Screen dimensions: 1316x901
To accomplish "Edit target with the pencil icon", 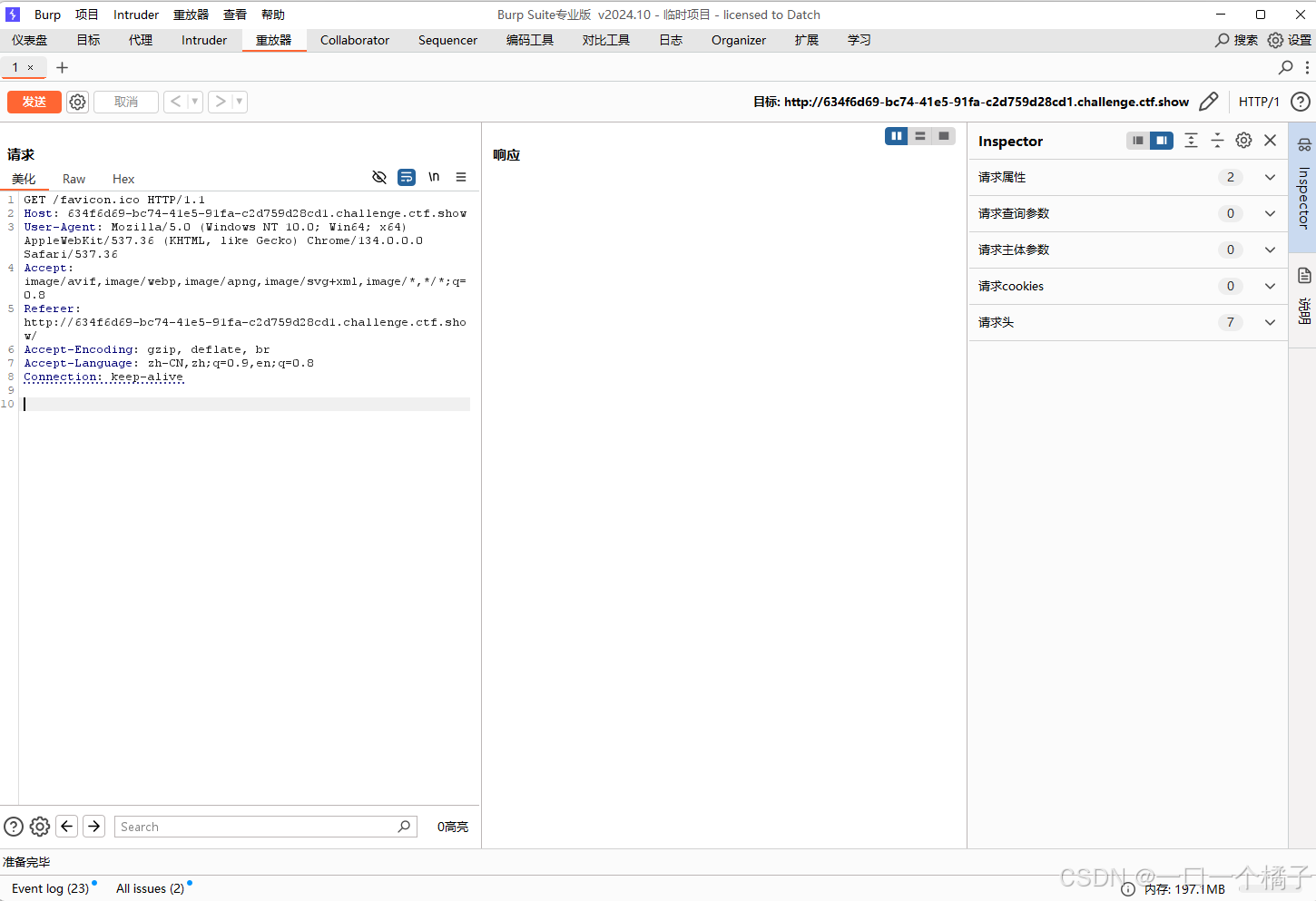I will 1209,102.
